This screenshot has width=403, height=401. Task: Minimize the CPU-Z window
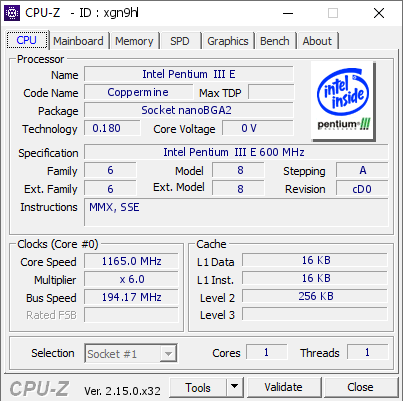(x=288, y=13)
